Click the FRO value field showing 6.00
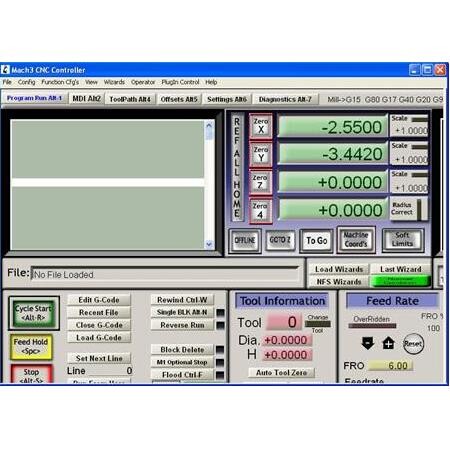The image size is (450, 450). 391,366
